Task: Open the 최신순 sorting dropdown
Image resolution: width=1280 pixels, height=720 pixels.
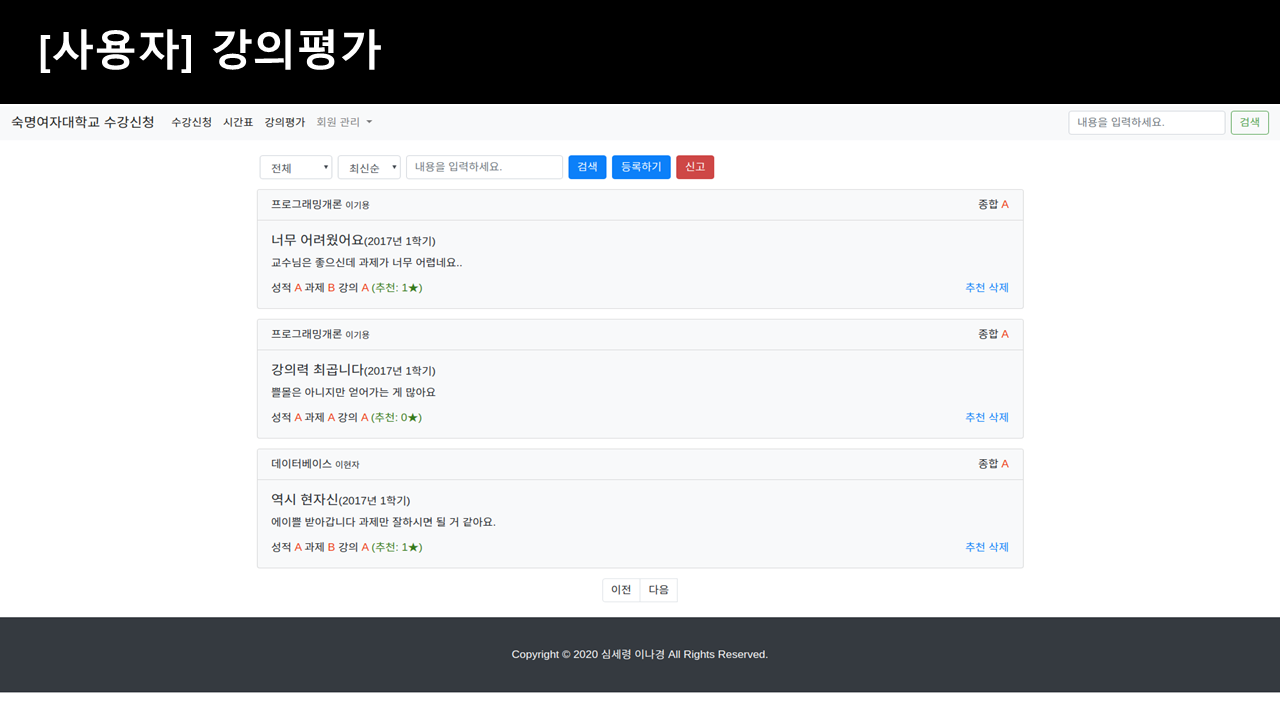Action: (x=368, y=167)
